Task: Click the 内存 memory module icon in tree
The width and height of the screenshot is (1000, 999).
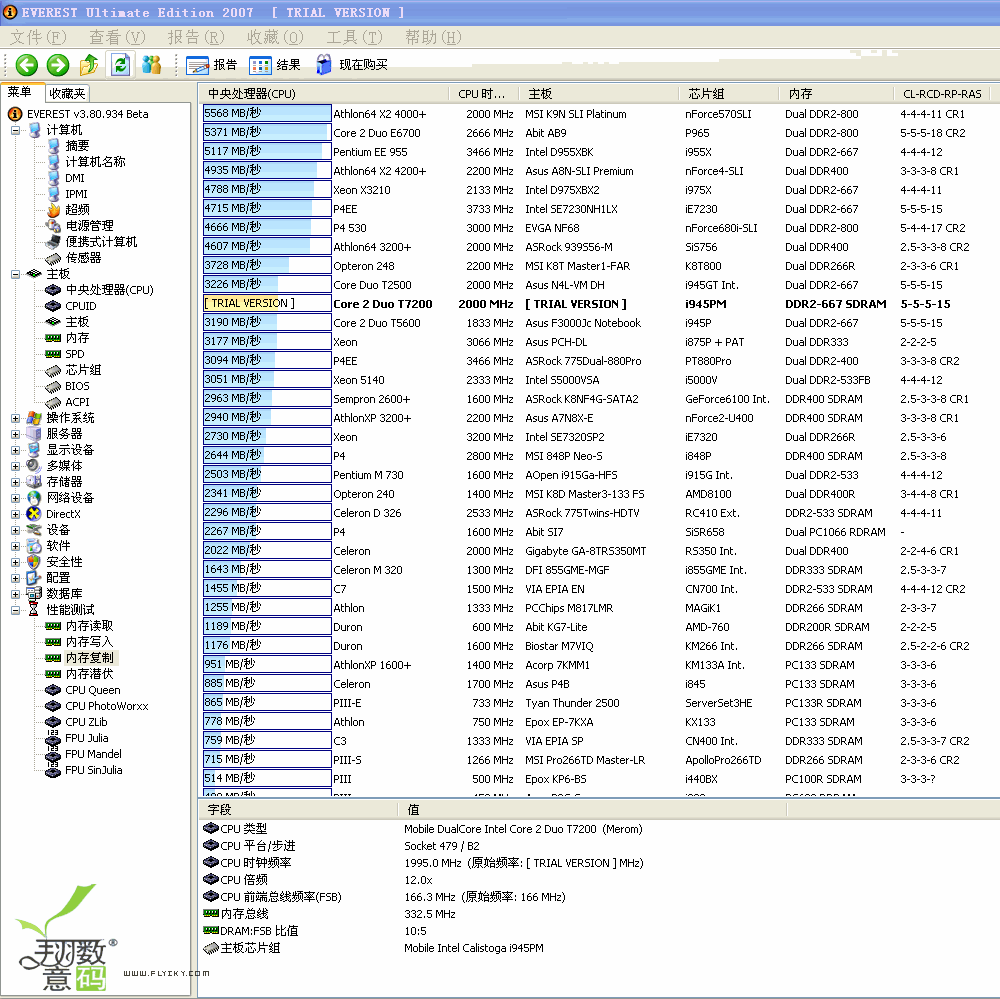Action: (54, 338)
